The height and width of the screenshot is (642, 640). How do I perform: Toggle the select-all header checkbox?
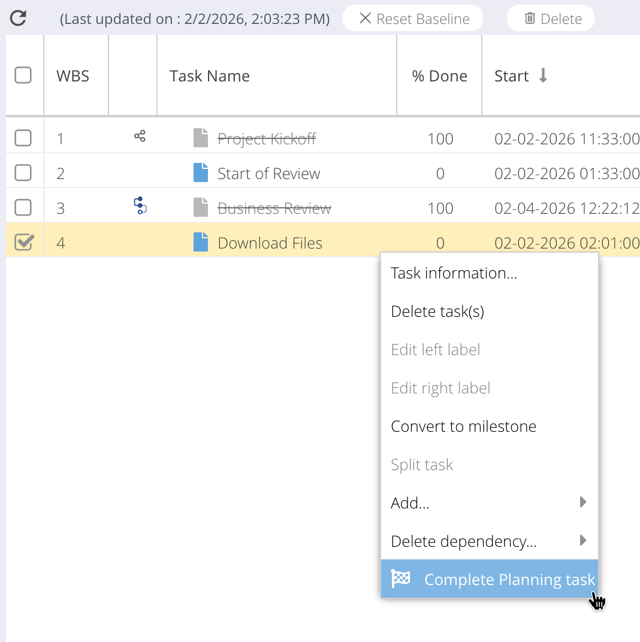(x=23, y=75)
